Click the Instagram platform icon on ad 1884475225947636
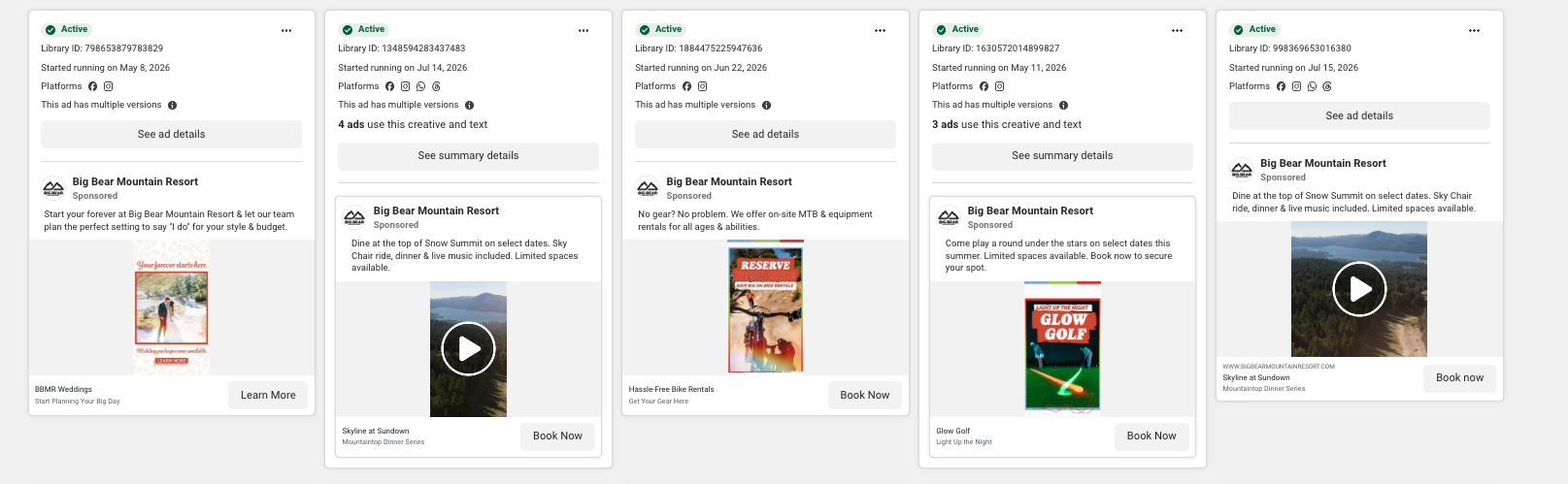Screen dimensions: 1568x484 [703, 86]
